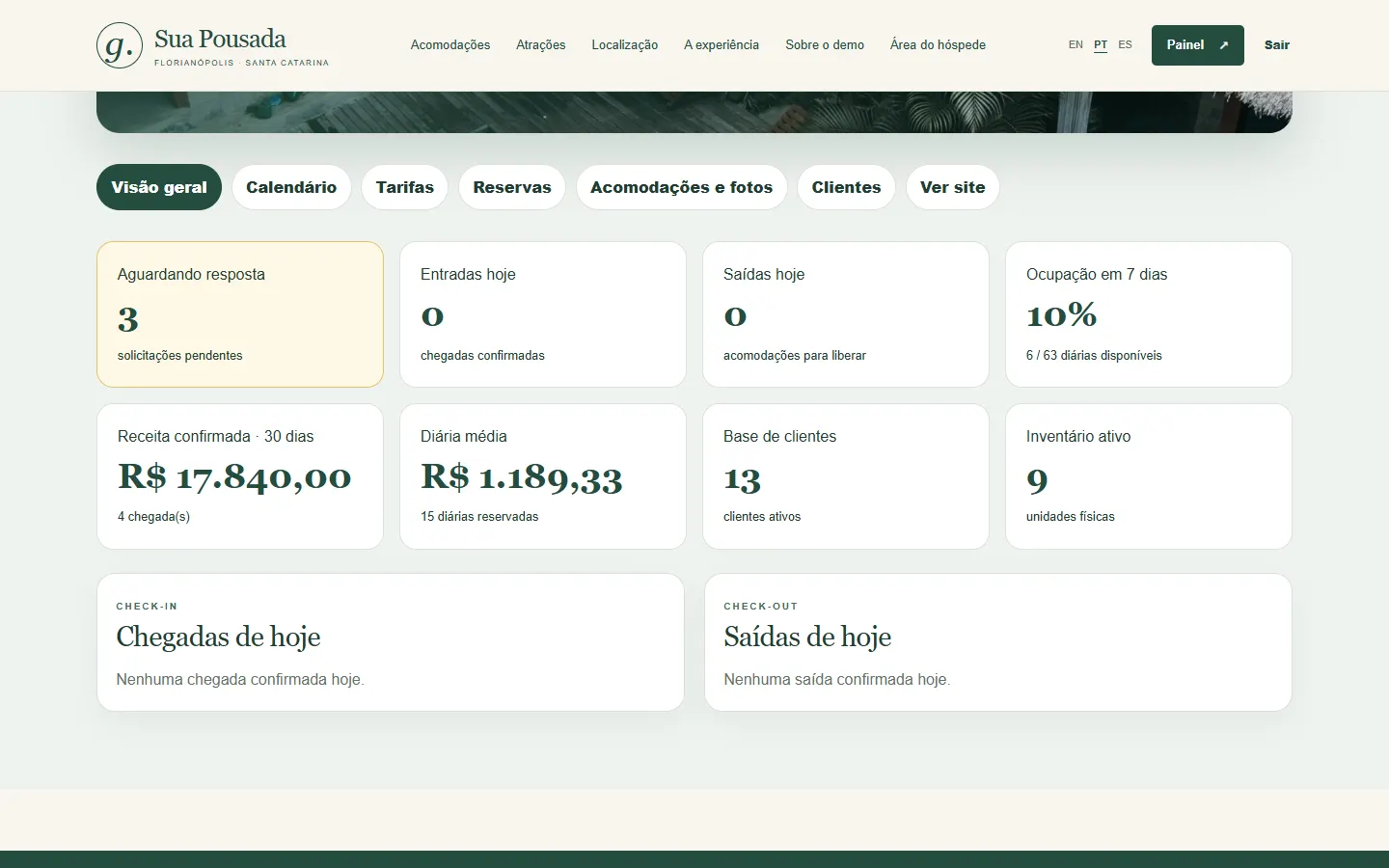
Task: Open the Painel dashboard button
Action: coord(1197,45)
